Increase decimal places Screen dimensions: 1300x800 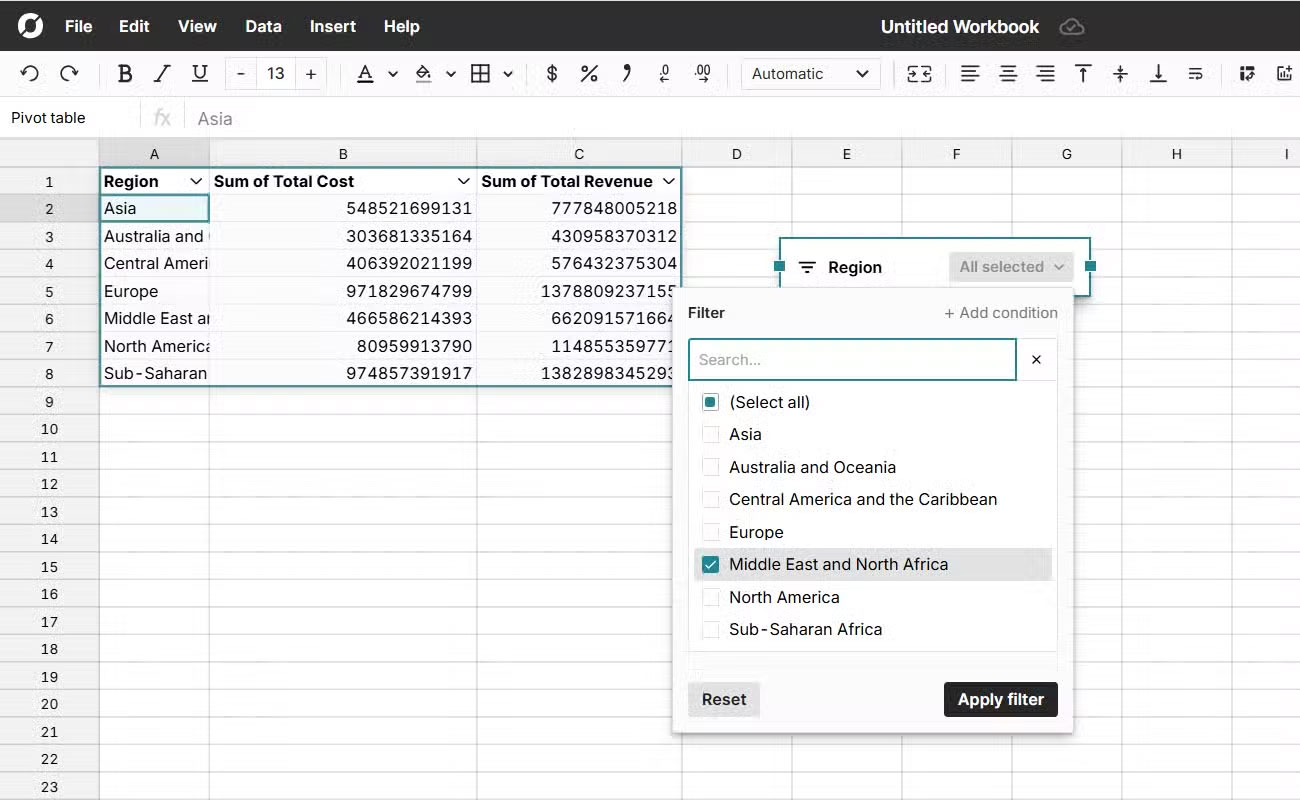(x=703, y=73)
